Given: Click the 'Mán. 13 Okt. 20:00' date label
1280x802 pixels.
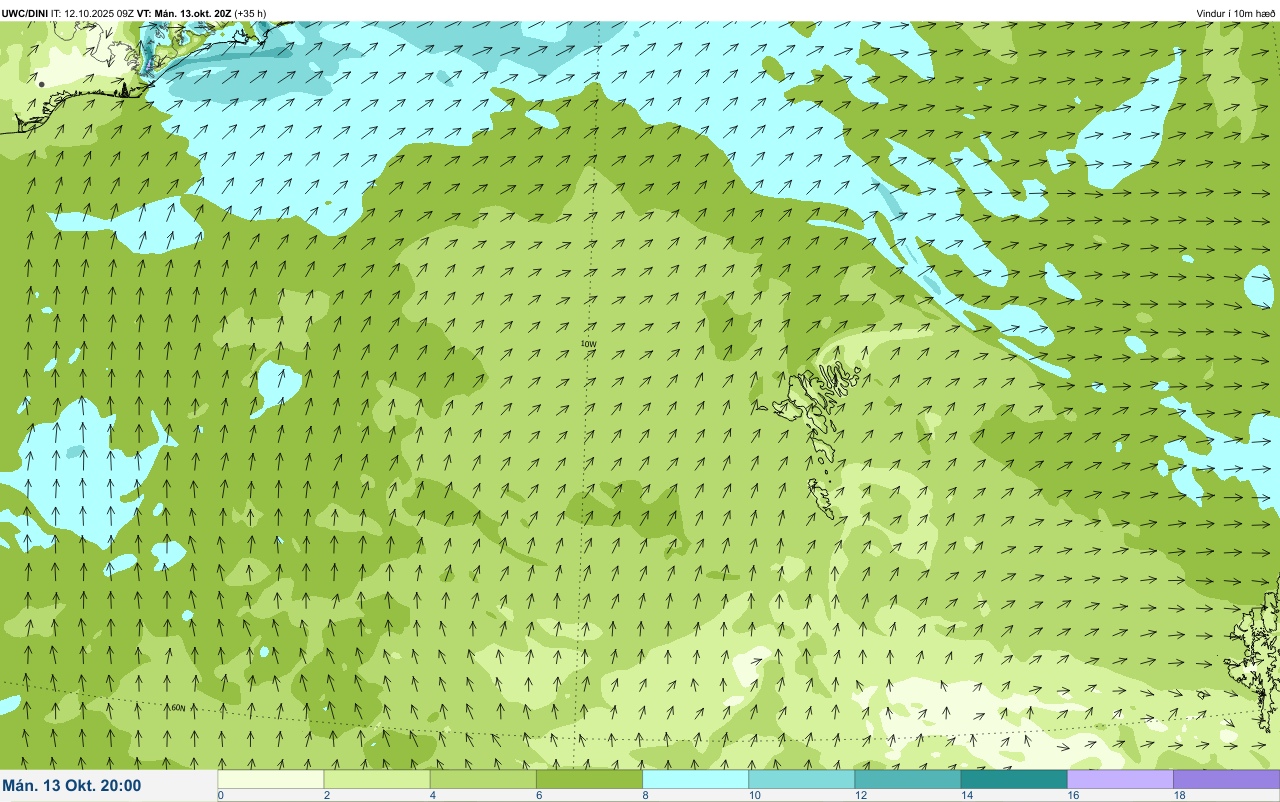Looking at the screenshot, I should click(72, 786).
